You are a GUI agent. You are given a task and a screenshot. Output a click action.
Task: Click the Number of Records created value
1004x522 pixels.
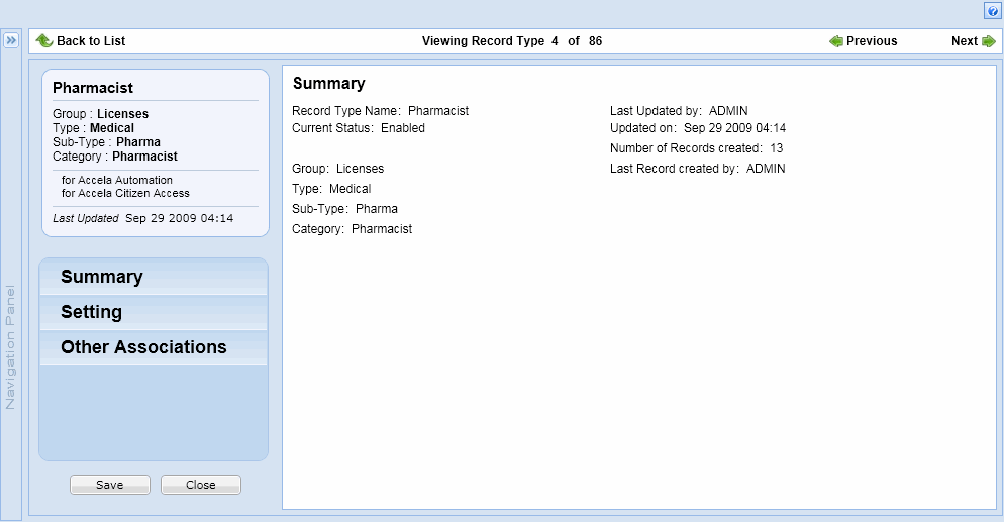pyautogui.click(x=776, y=148)
